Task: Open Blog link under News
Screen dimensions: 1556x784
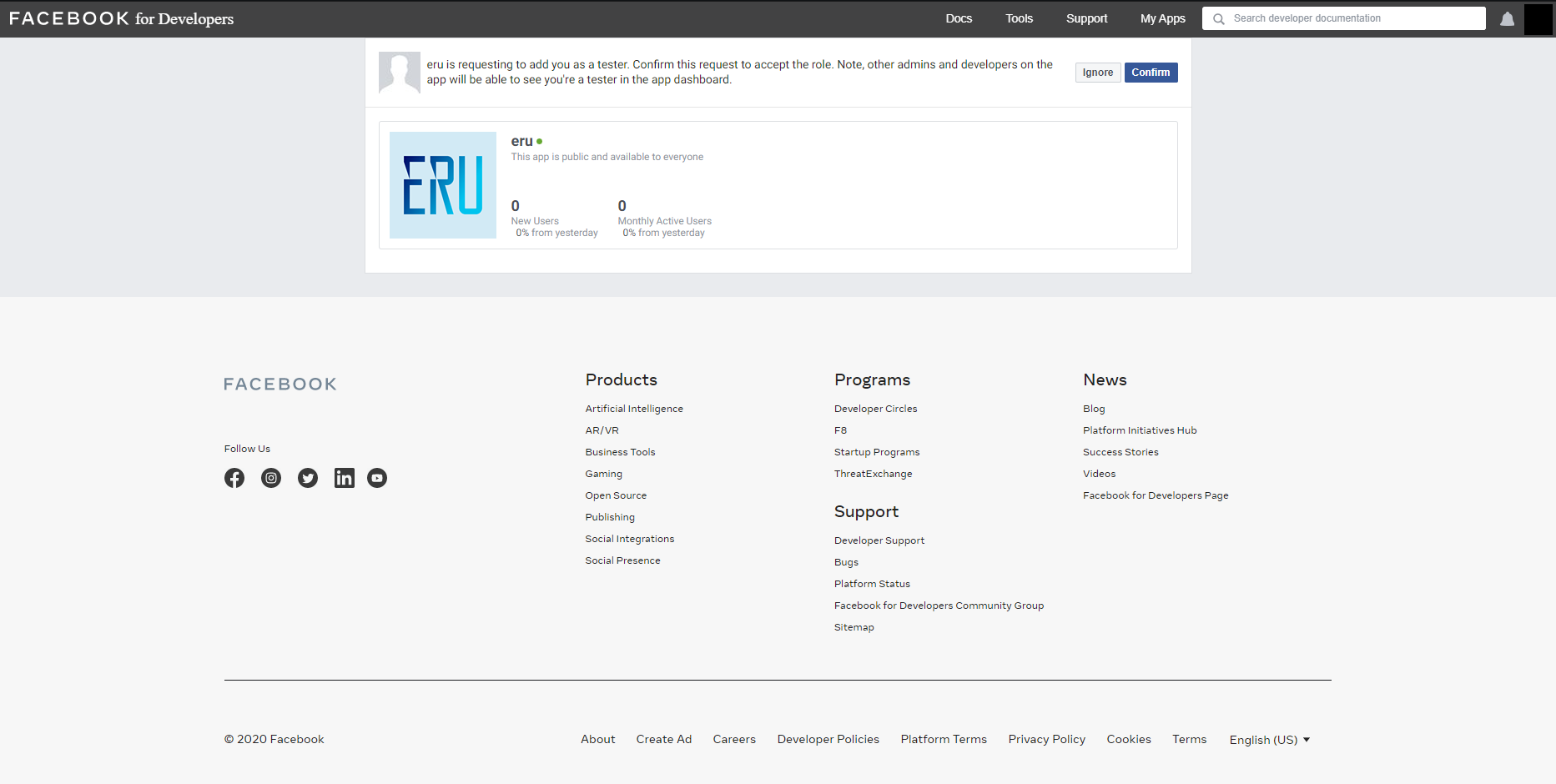Action: [1094, 409]
